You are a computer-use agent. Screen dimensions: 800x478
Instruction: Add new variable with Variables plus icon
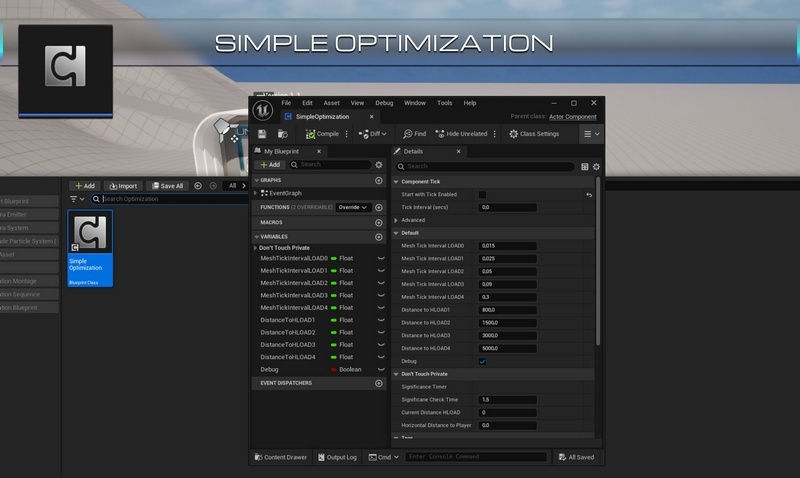pyautogui.click(x=379, y=237)
